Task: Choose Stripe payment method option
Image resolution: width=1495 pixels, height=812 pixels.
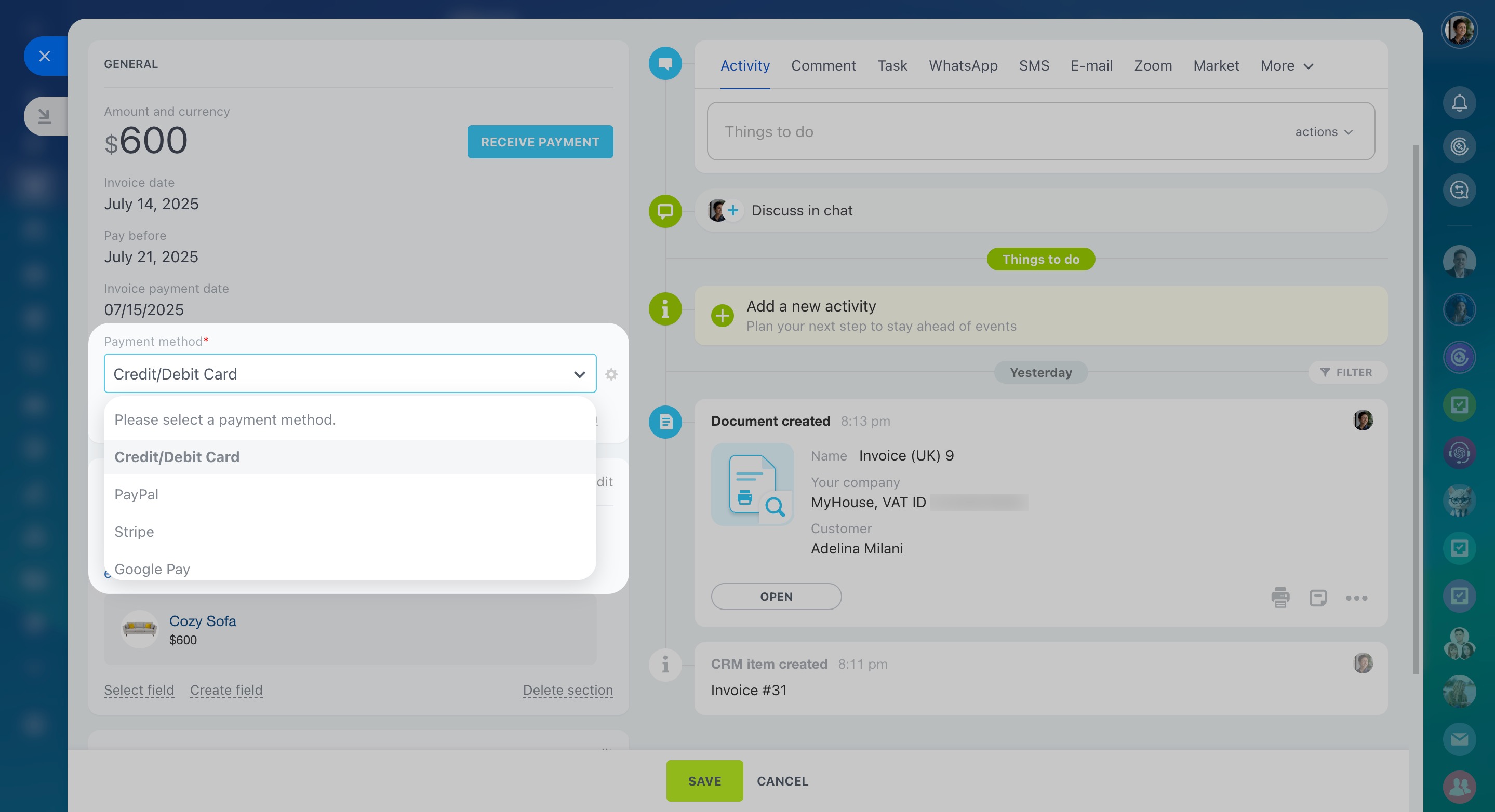Action: coord(134,532)
